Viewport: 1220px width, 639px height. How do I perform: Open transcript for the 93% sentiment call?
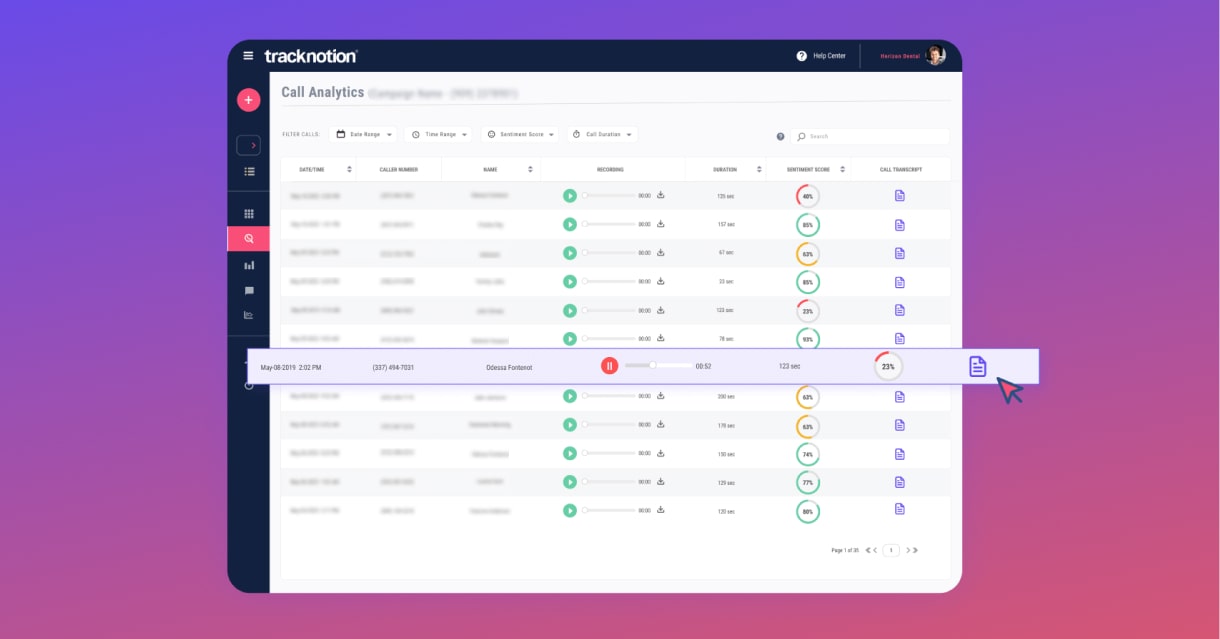click(899, 339)
